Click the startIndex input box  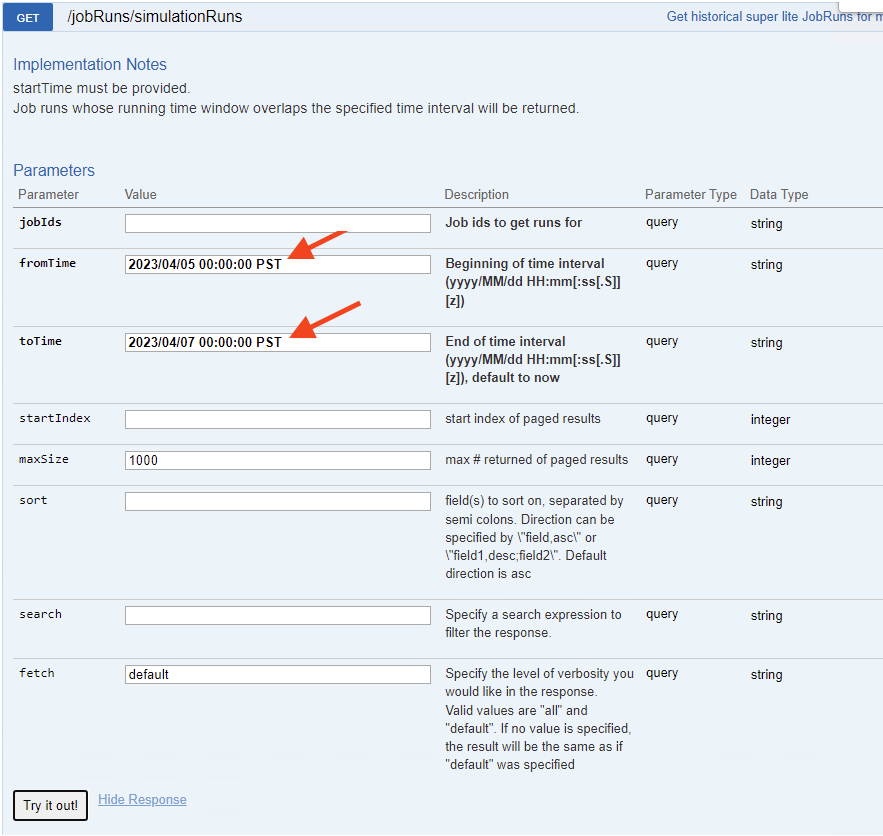pyautogui.click(x=277, y=419)
